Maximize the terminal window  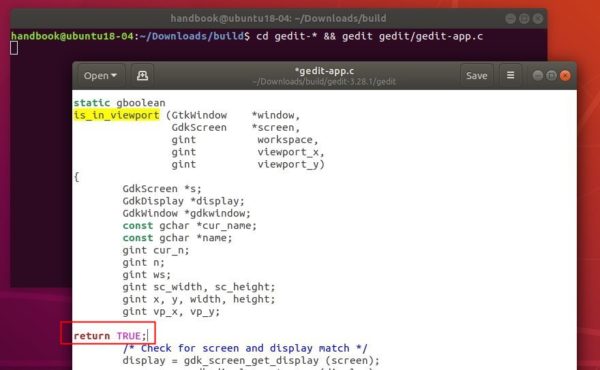pyautogui.click(x=524, y=18)
